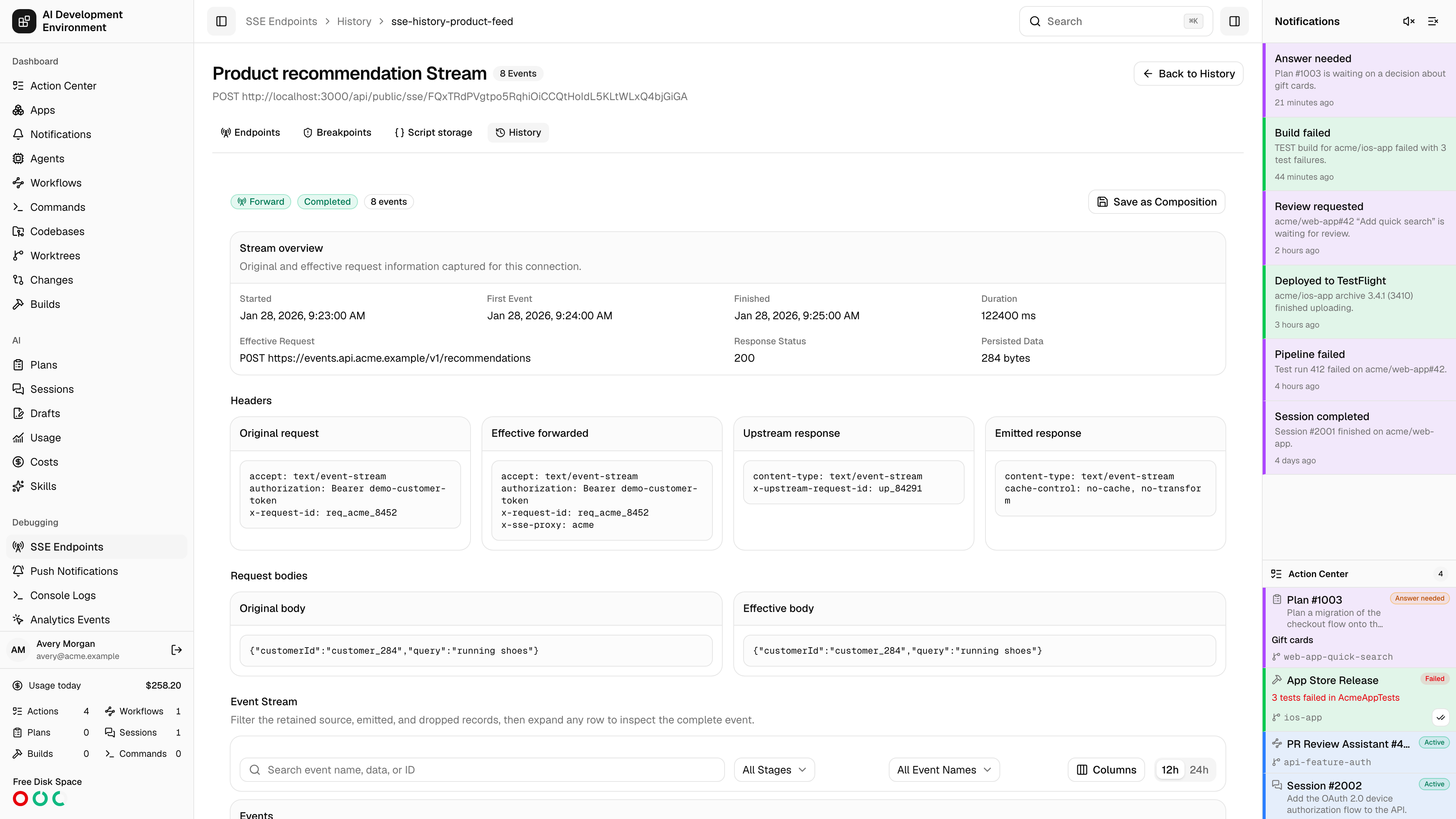The height and width of the screenshot is (819, 1456).
Task: Open Drafts in the sidebar
Action: pyautogui.click(x=97, y=414)
